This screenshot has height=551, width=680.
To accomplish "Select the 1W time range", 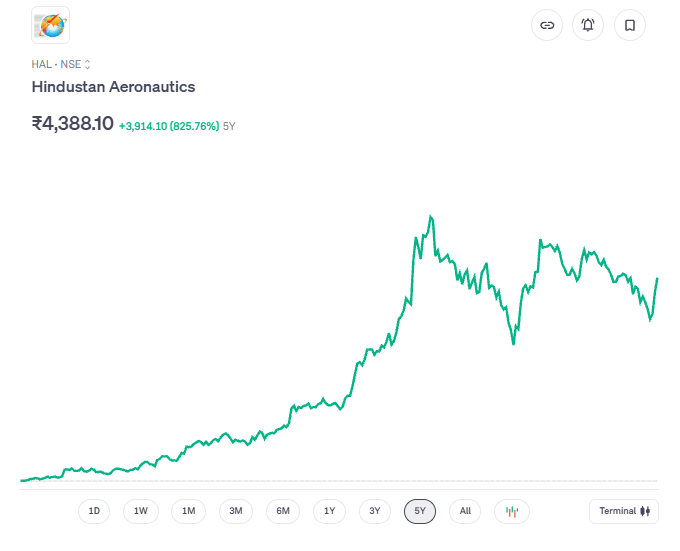I will pos(141,511).
